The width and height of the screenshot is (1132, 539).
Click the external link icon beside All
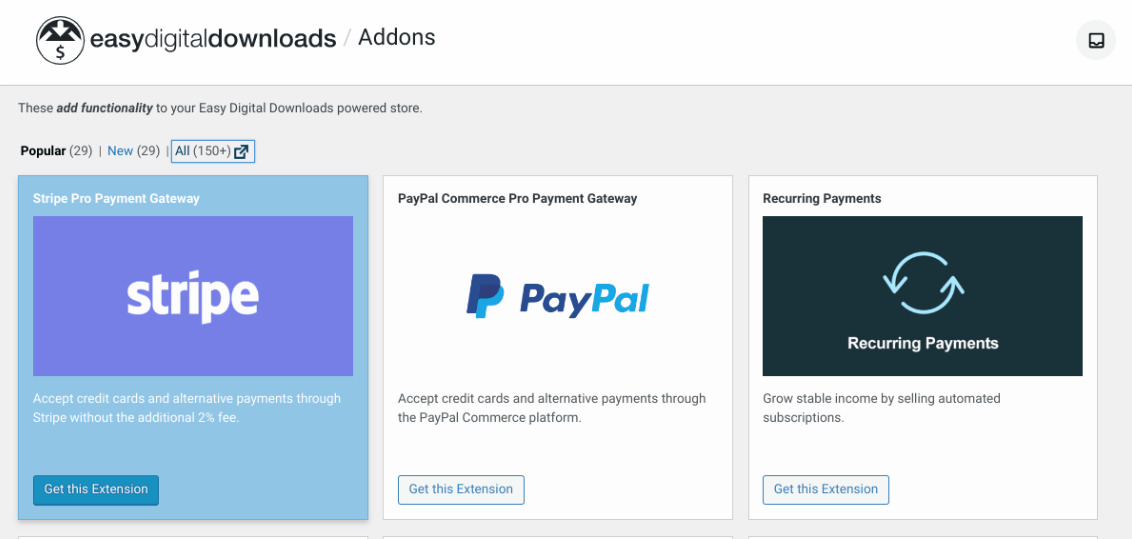pos(241,152)
